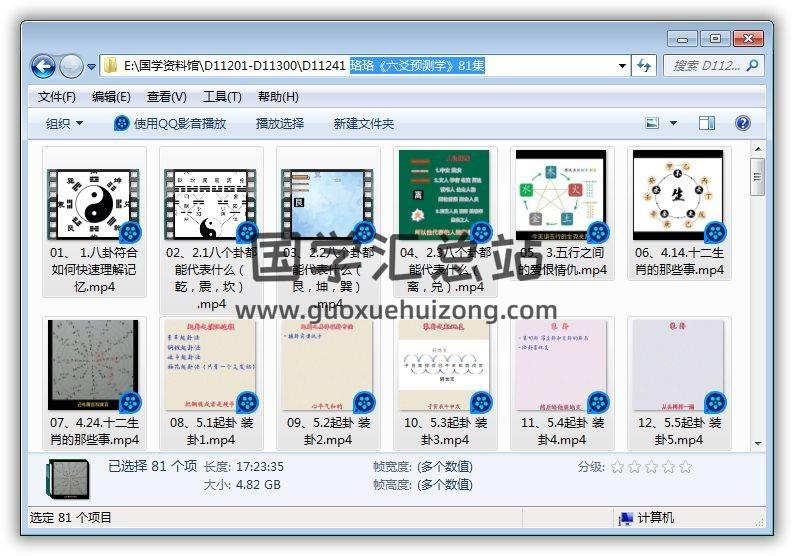
Task: Click 已选择 81 个项 in details pane
Action: point(152,466)
